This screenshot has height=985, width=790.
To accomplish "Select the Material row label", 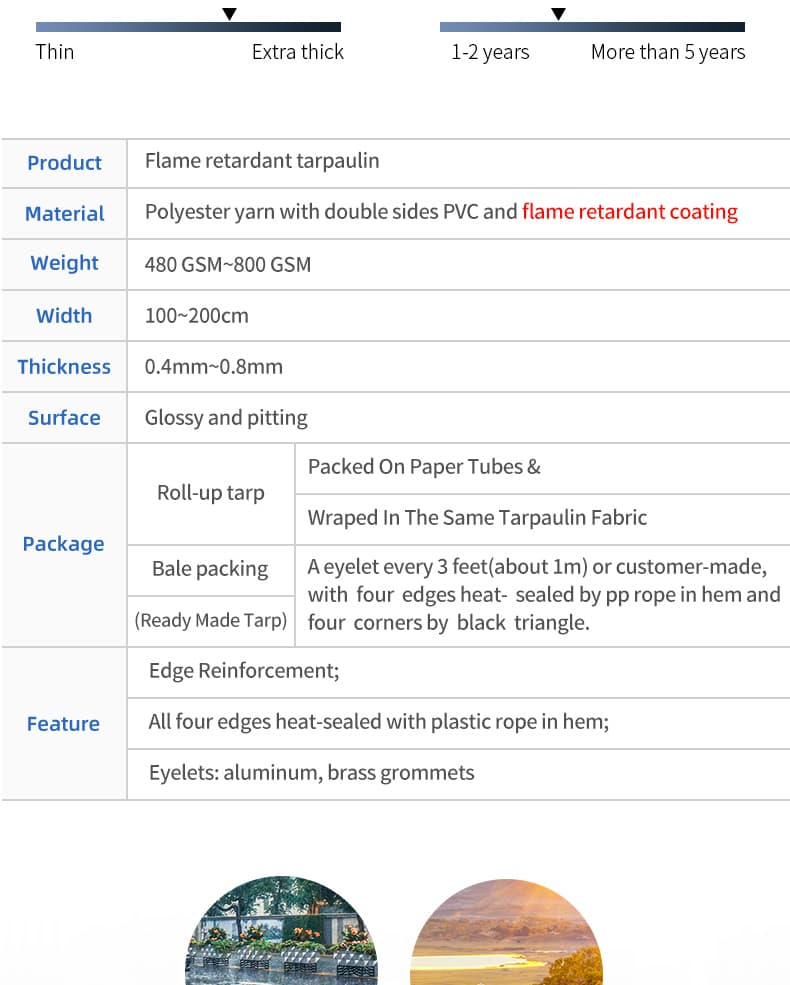I will (x=64, y=214).
